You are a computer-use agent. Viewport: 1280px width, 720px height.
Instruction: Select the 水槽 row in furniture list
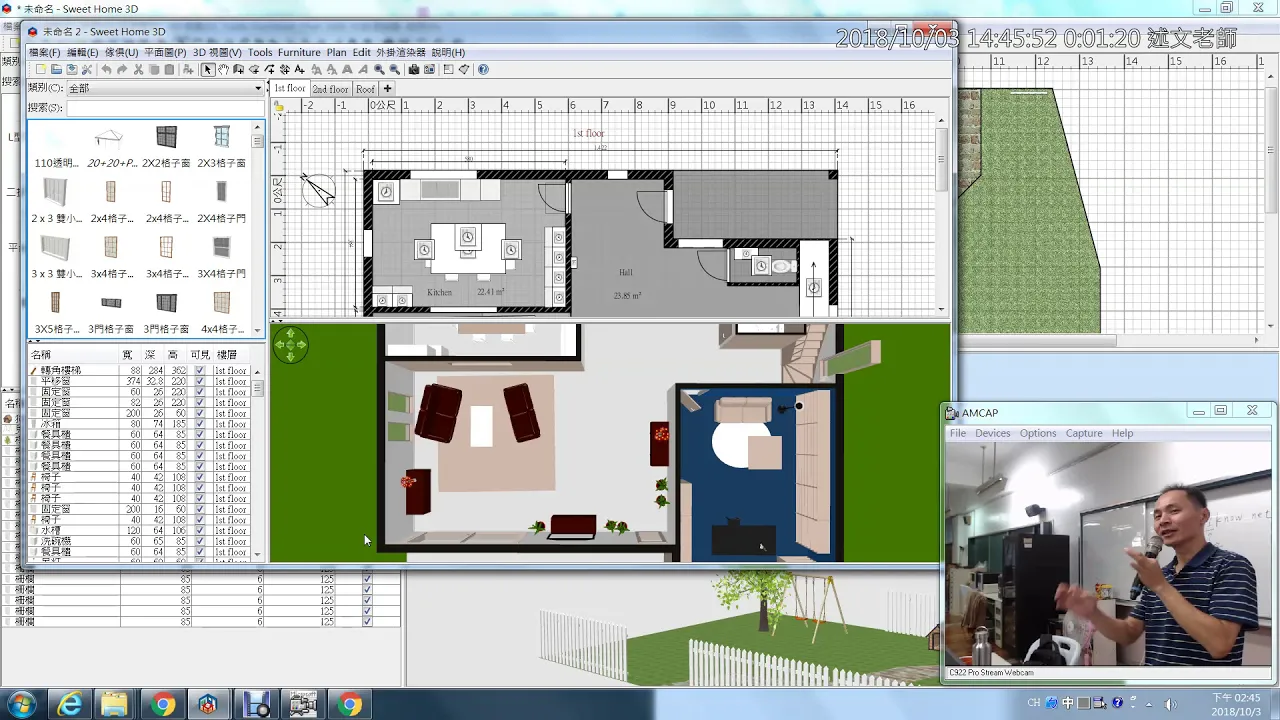click(140, 531)
